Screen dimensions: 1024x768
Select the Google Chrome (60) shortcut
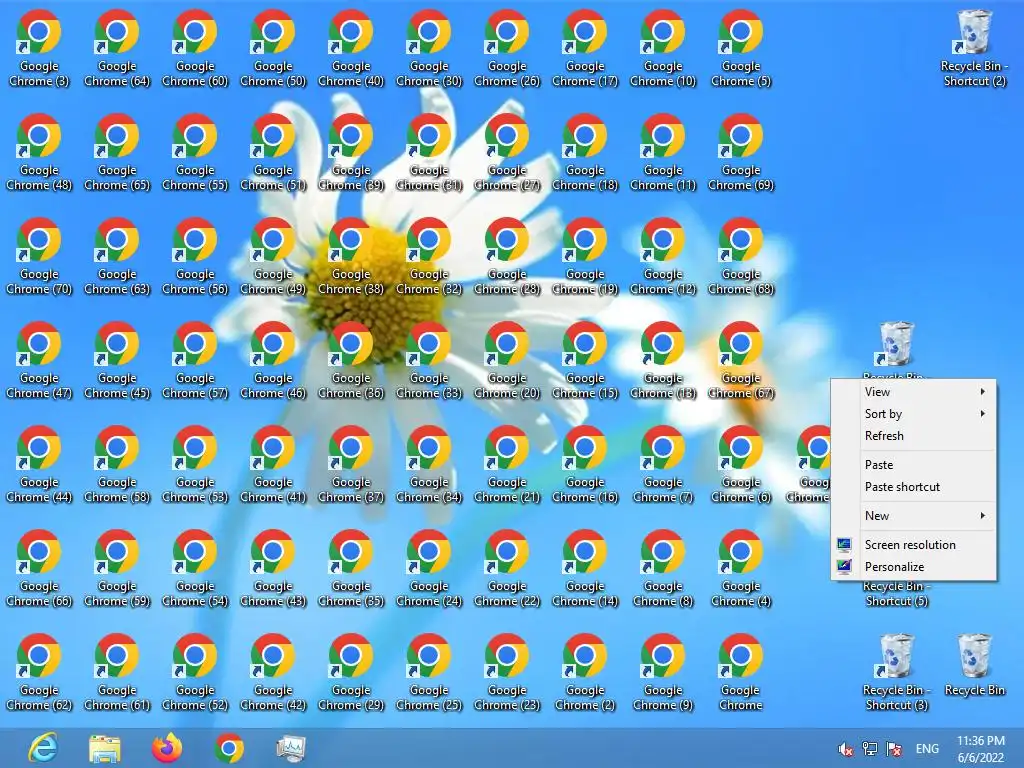[195, 49]
